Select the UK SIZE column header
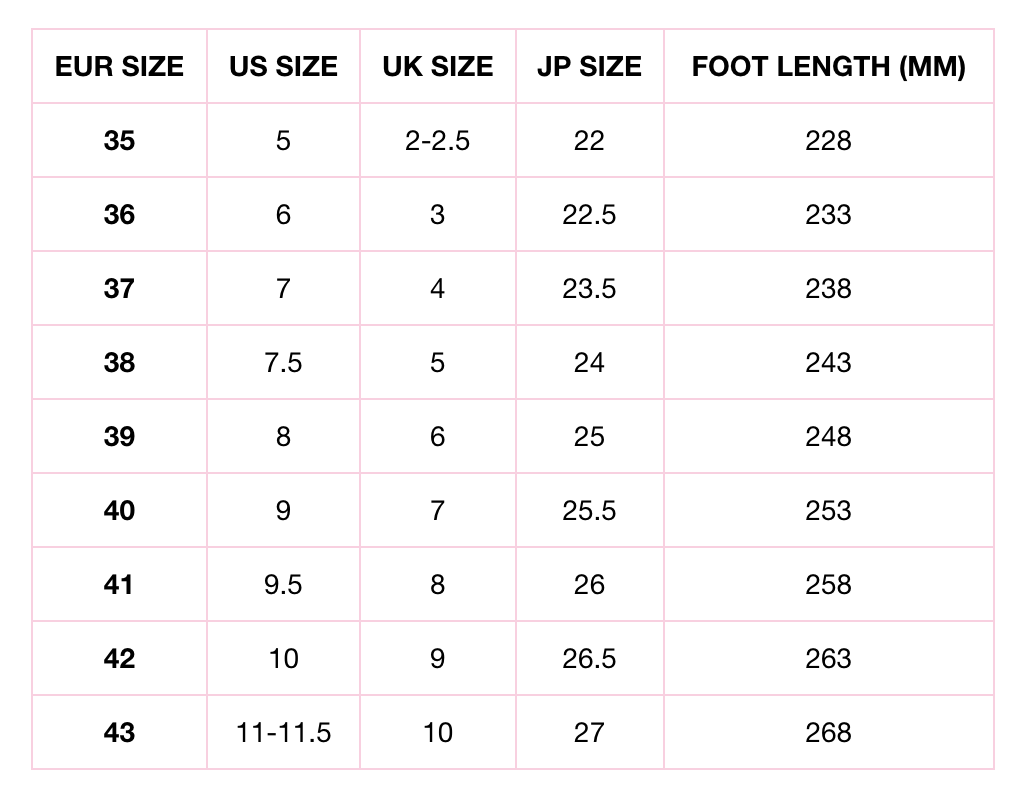Viewport: 1028px width, 792px height. (x=437, y=67)
